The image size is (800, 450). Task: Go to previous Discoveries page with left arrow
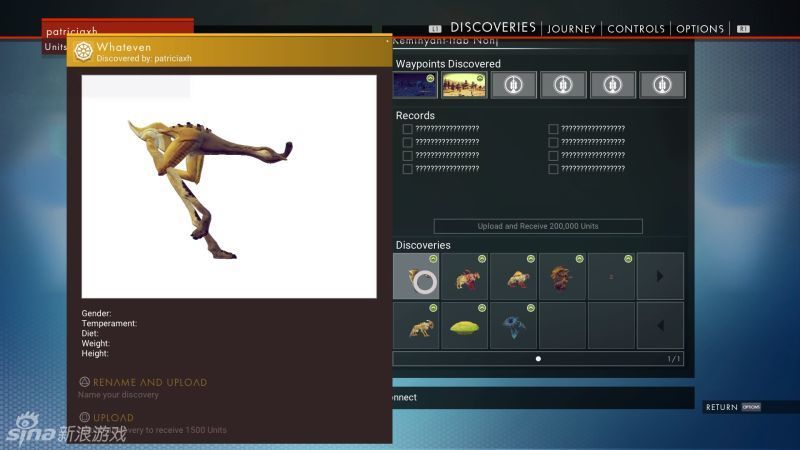pyautogui.click(x=660, y=326)
